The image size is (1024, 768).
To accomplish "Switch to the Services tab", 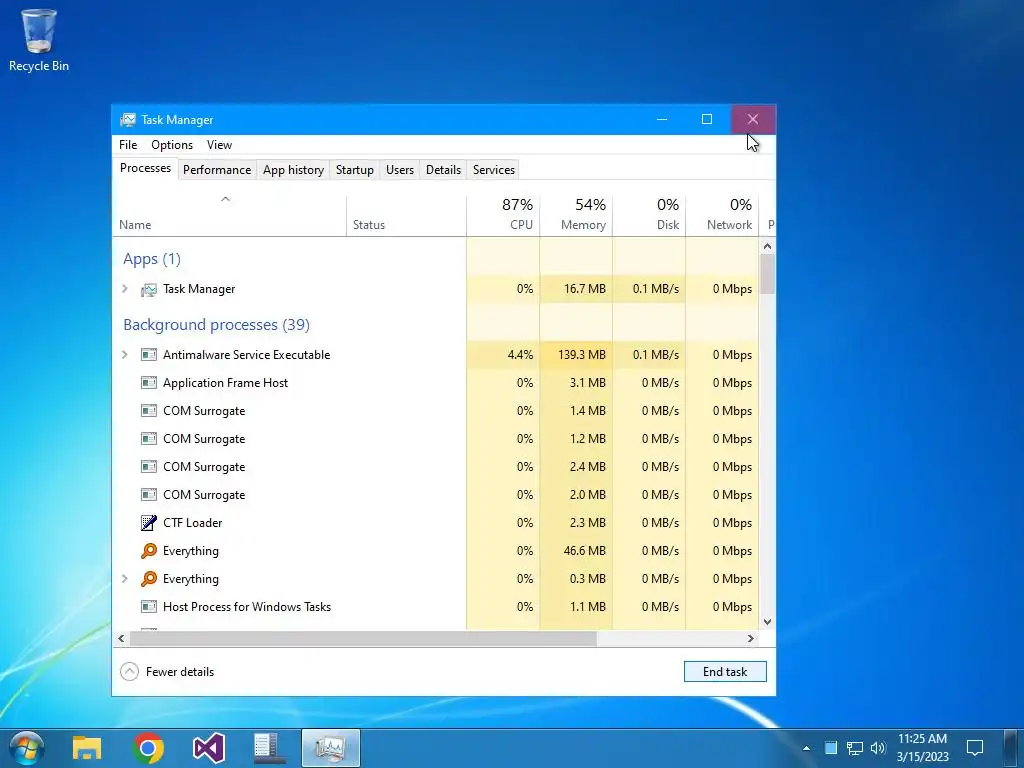I will coord(494,170).
